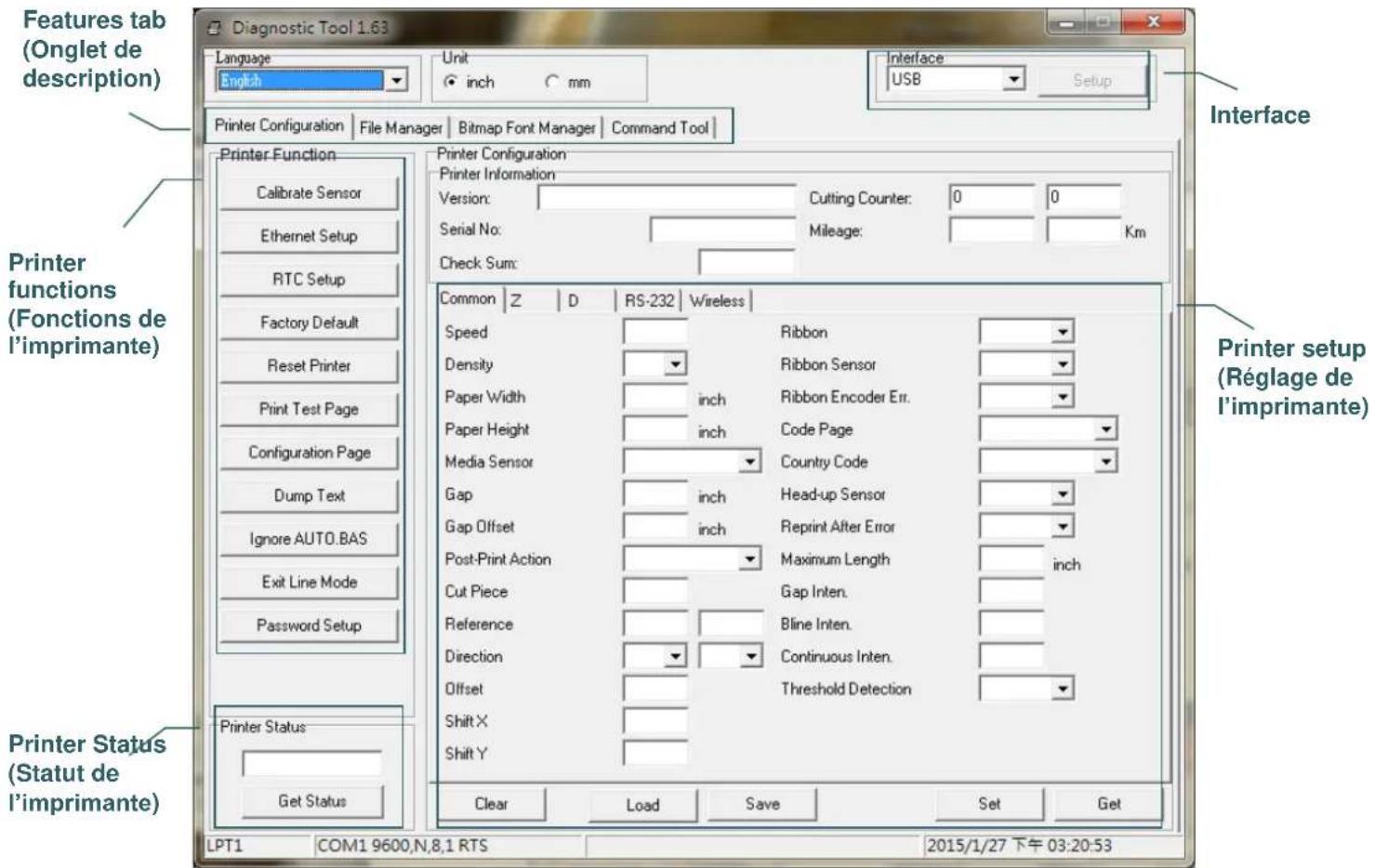Click the Version field
Image resolution: width=1375 pixels, height=868 pixels.
(x=667, y=197)
